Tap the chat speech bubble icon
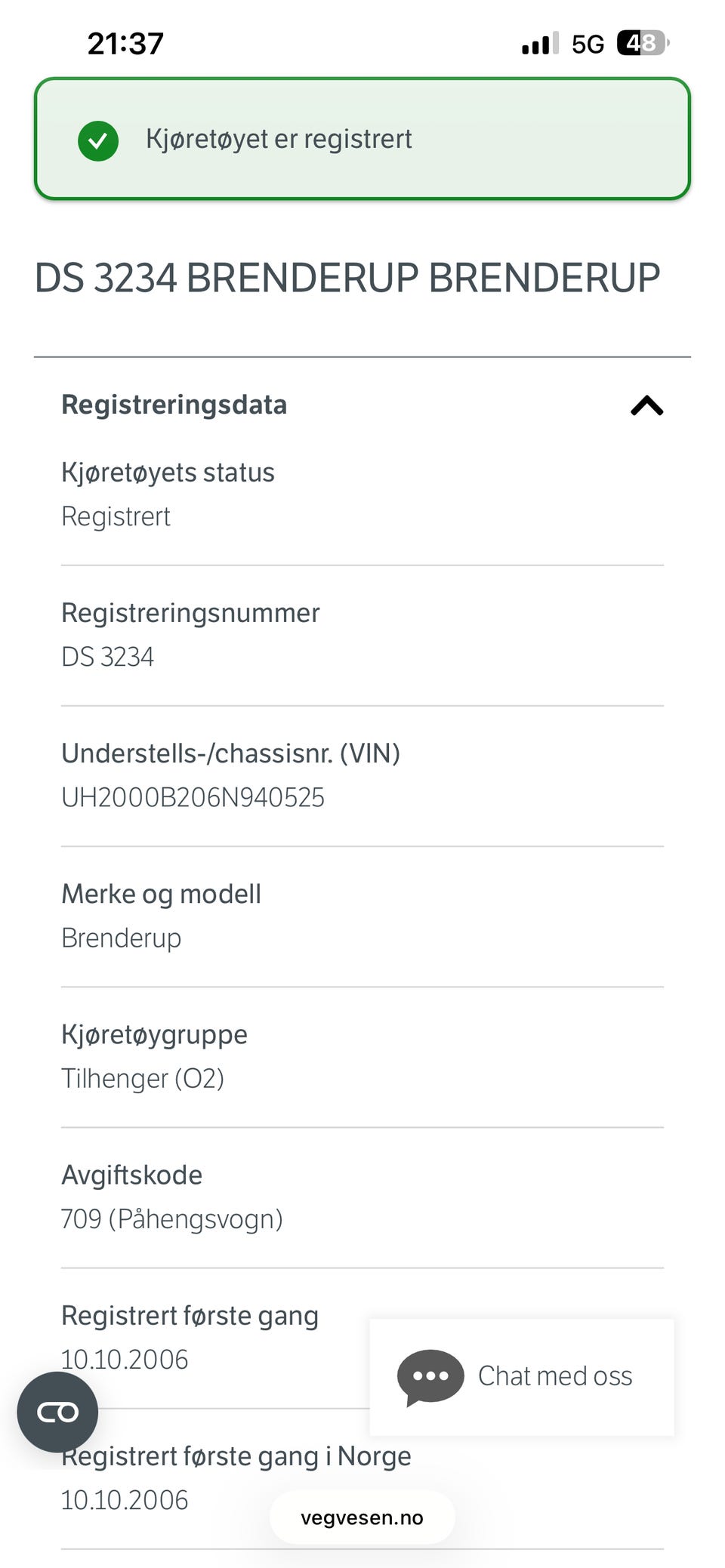Screen dimensions: 725x1568 pos(430,1377)
